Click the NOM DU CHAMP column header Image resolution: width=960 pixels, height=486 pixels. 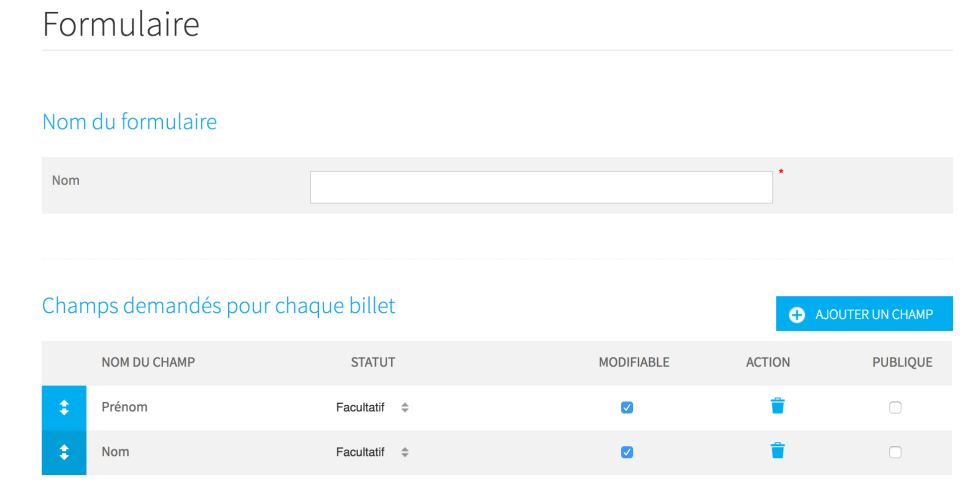click(x=148, y=362)
